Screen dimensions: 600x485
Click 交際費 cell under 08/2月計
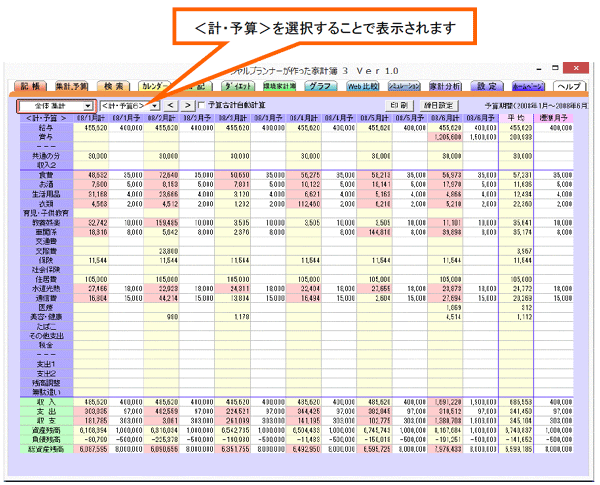pos(161,251)
